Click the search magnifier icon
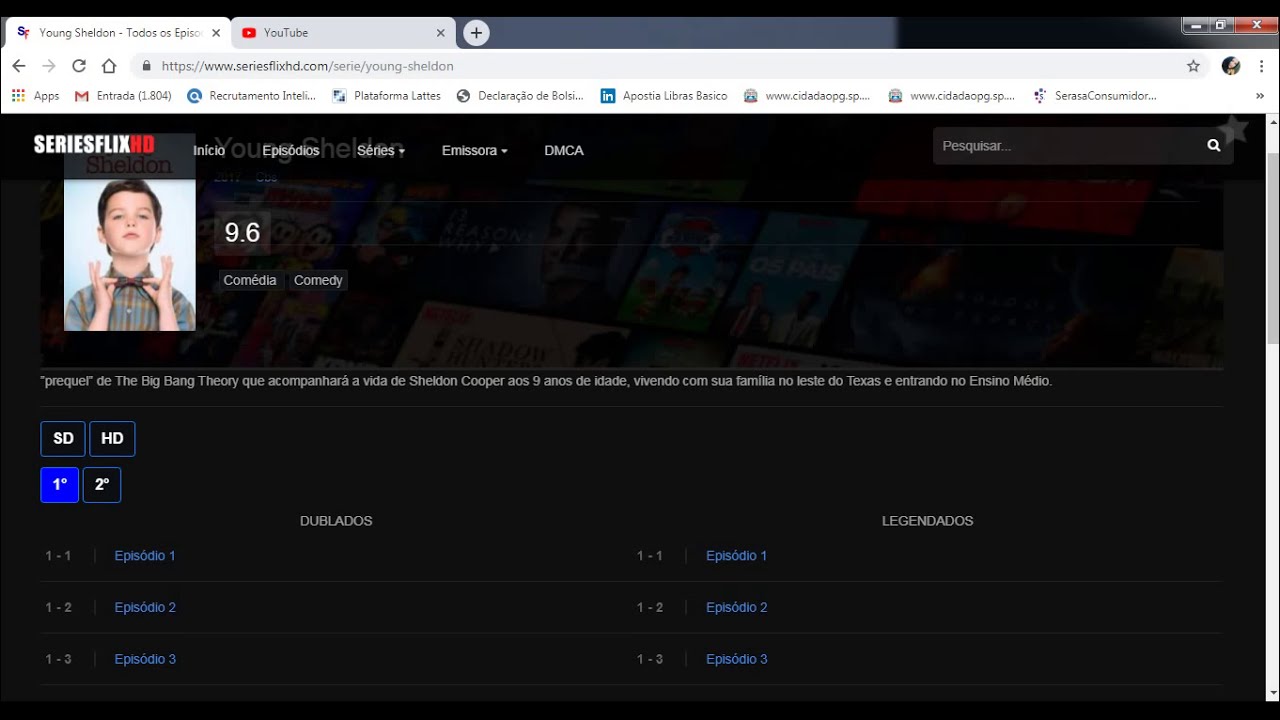This screenshot has width=1280, height=720. pos(1213,146)
